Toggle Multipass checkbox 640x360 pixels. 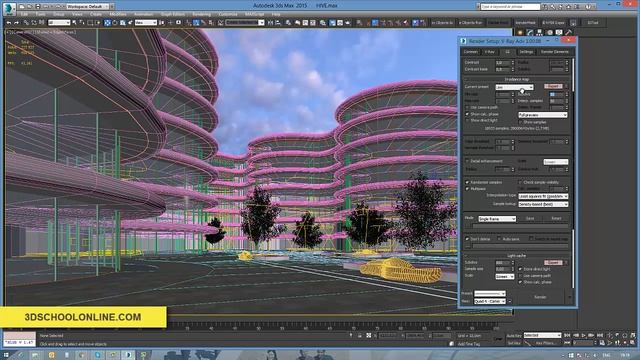[467, 189]
